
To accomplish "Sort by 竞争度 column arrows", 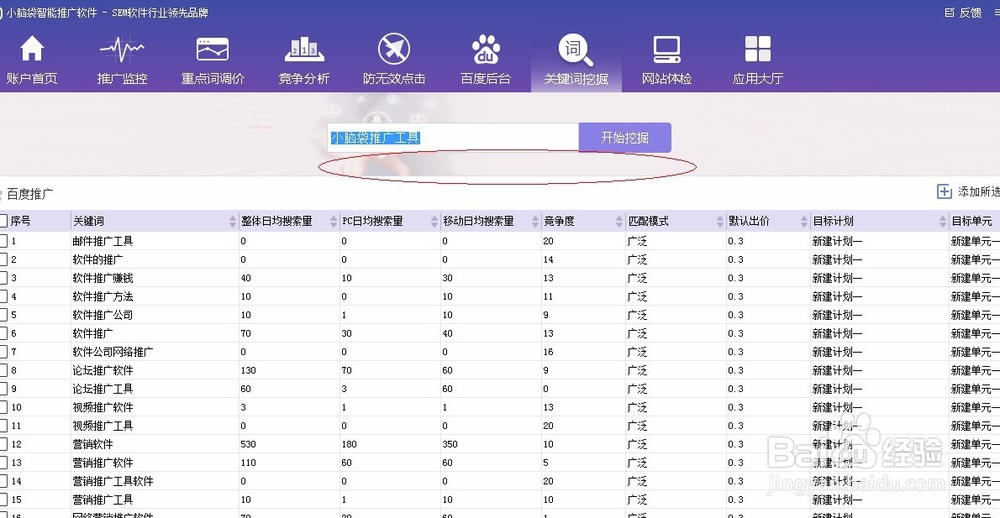I will click(x=619, y=221).
